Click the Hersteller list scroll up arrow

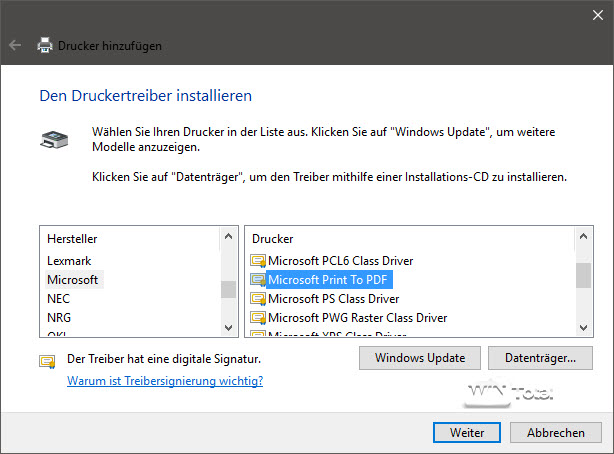(229, 237)
